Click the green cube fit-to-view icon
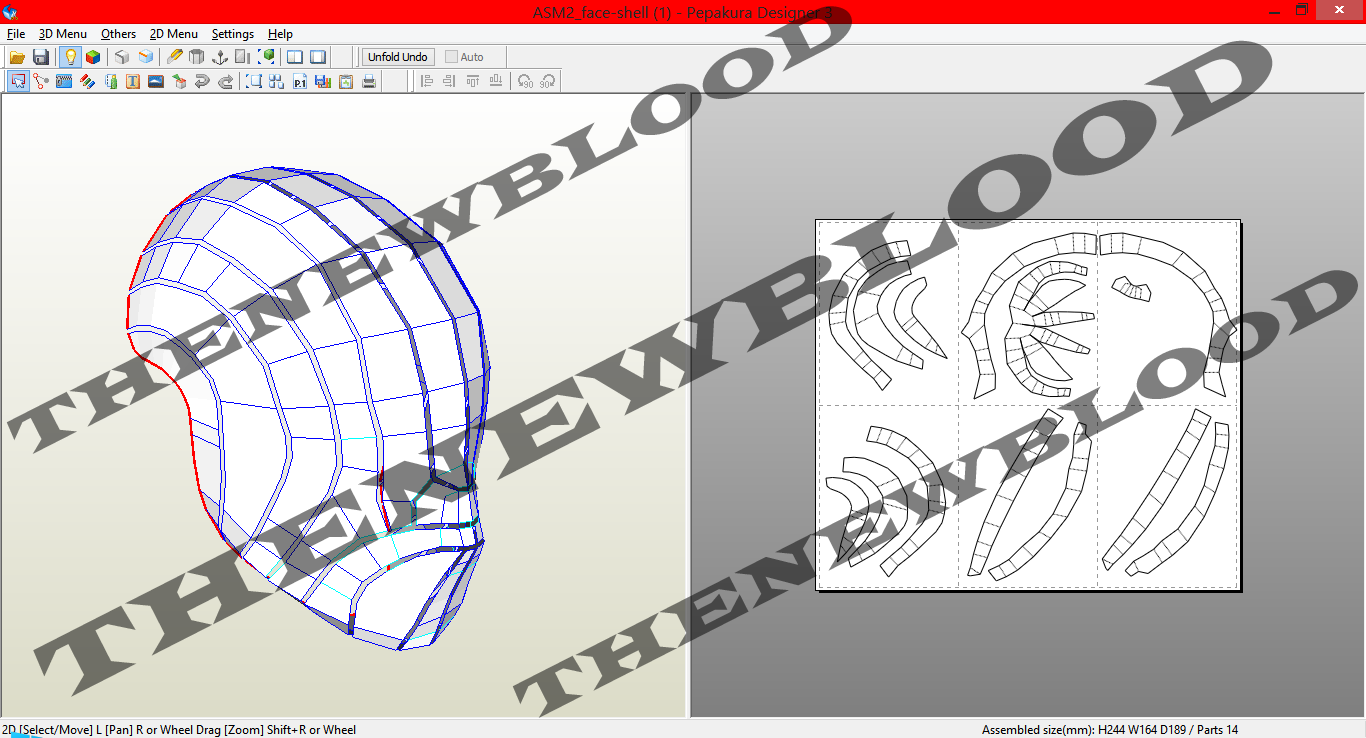Viewport: 1366px width, 738px height. 266,57
